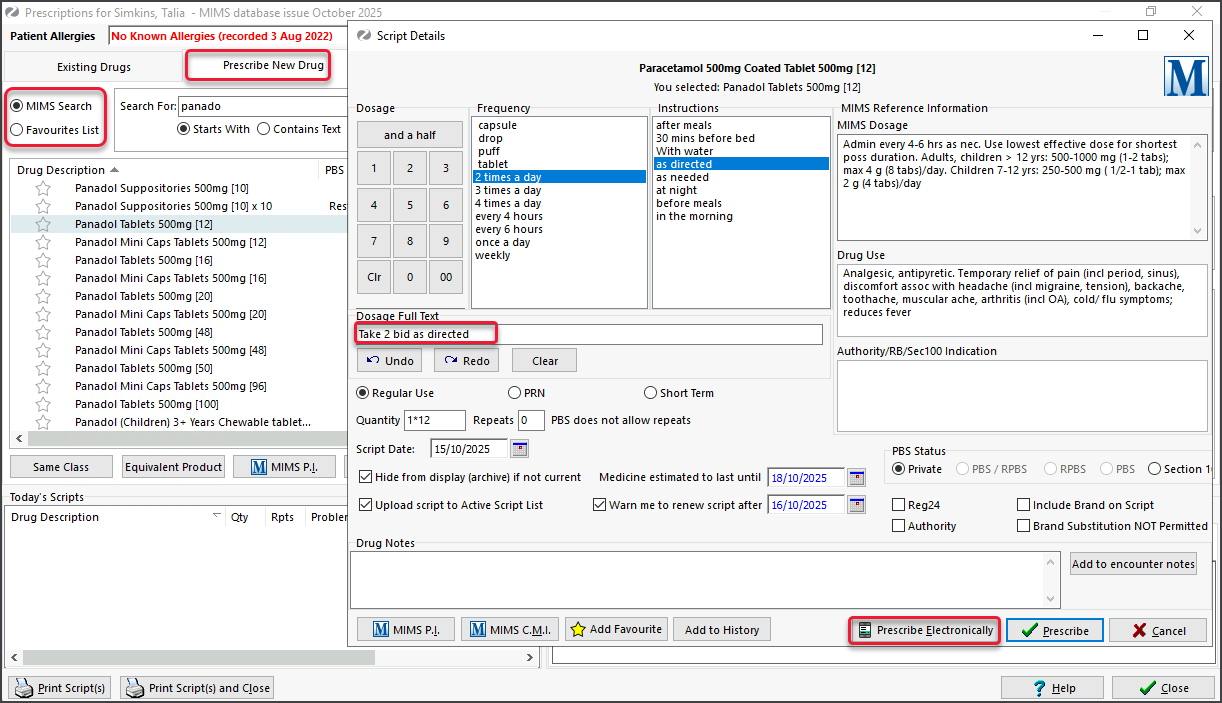The image size is (1222, 703).
Task: Select Short Term usage option
Action: click(679, 393)
